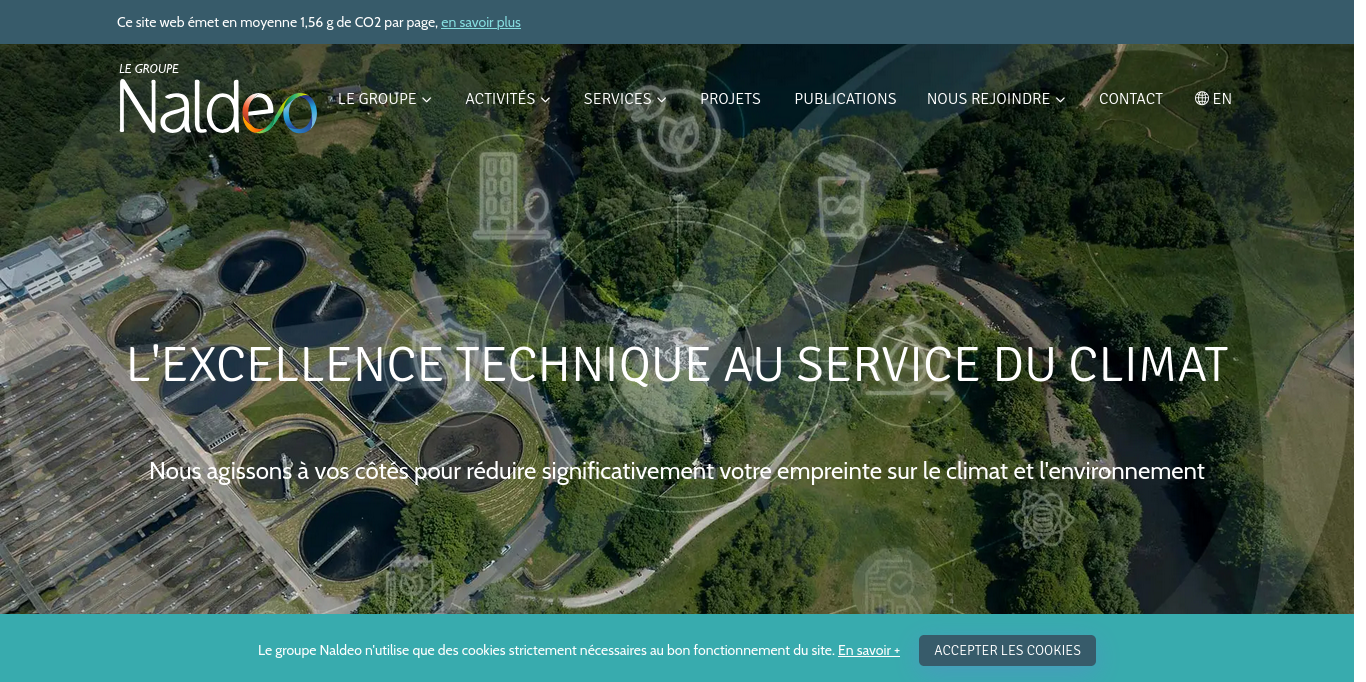This screenshot has width=1366, height=682.
Task: Open the Nous Rejoindre dropdown chevron
Action: pos(1060,100)
